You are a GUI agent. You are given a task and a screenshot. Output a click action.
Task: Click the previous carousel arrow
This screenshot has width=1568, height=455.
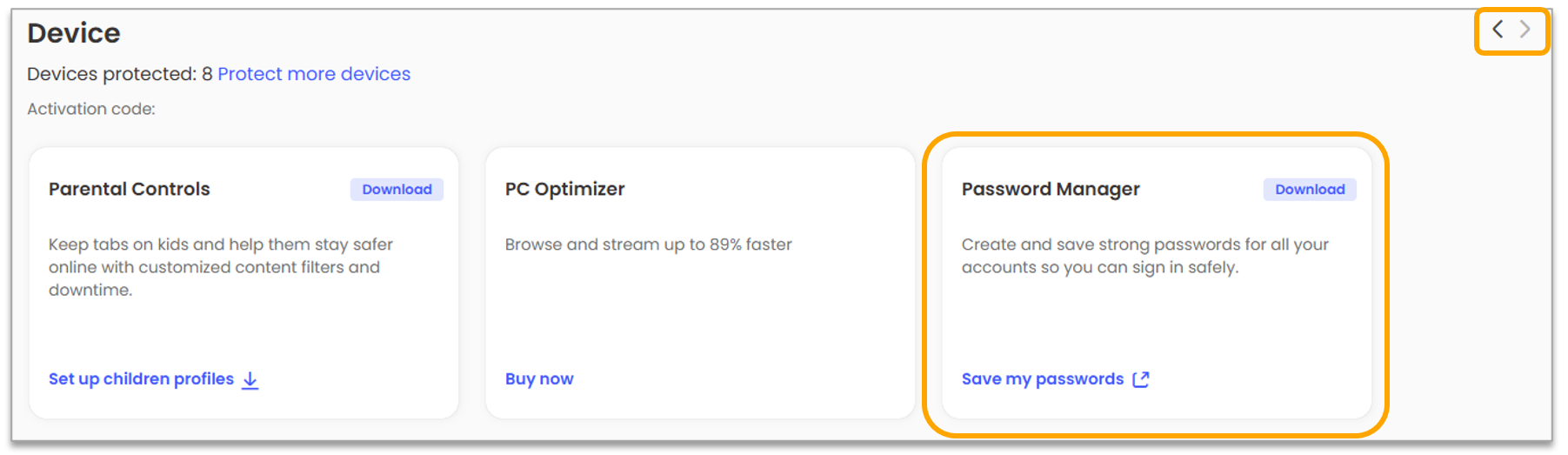click(1498, 30)
